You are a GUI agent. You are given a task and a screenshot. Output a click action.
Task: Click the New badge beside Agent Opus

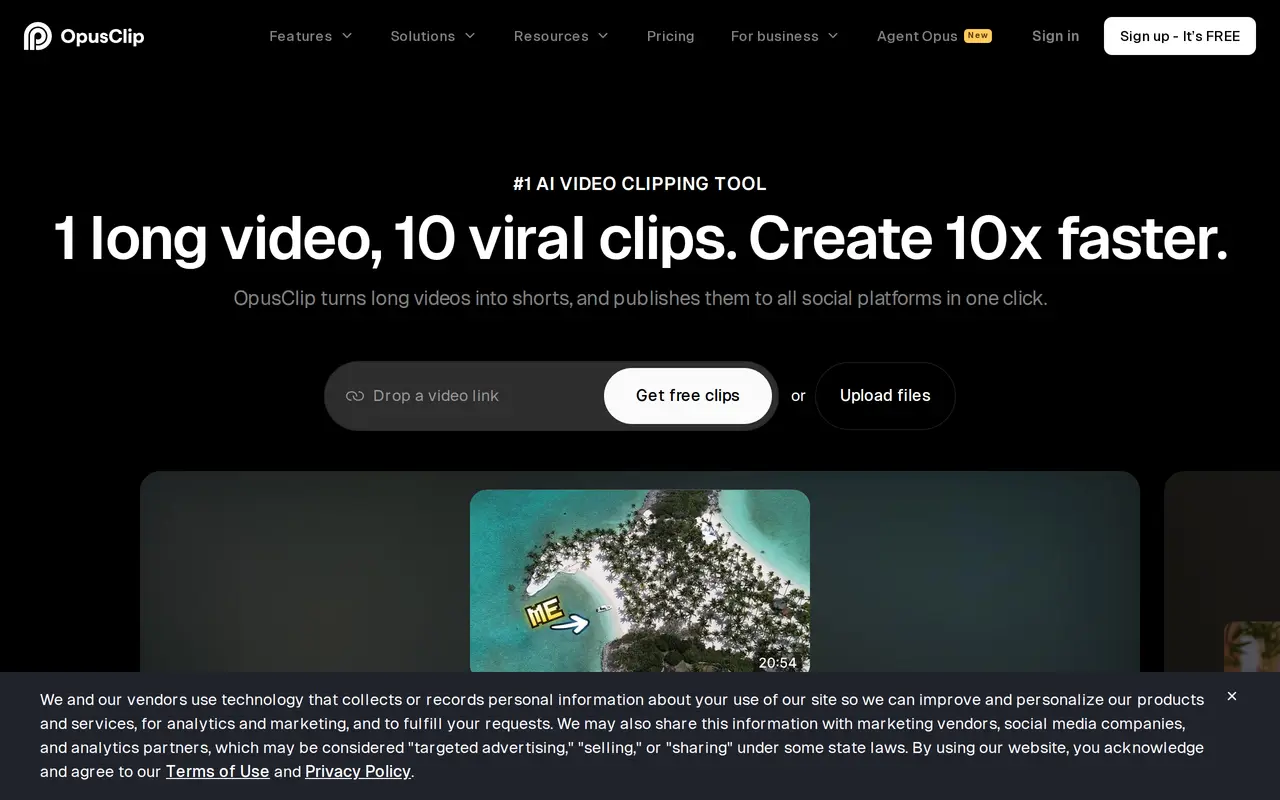978,35
